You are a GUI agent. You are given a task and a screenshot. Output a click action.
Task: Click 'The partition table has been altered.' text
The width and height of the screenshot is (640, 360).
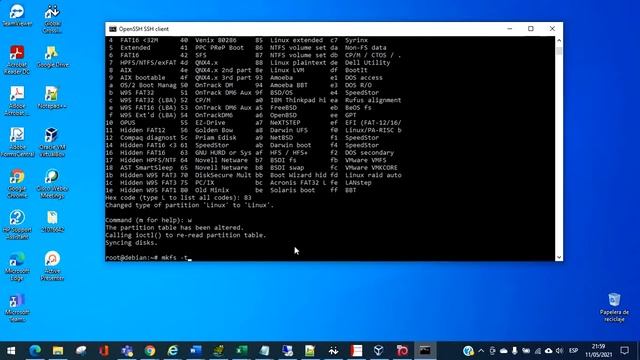(x=174, y=228)
